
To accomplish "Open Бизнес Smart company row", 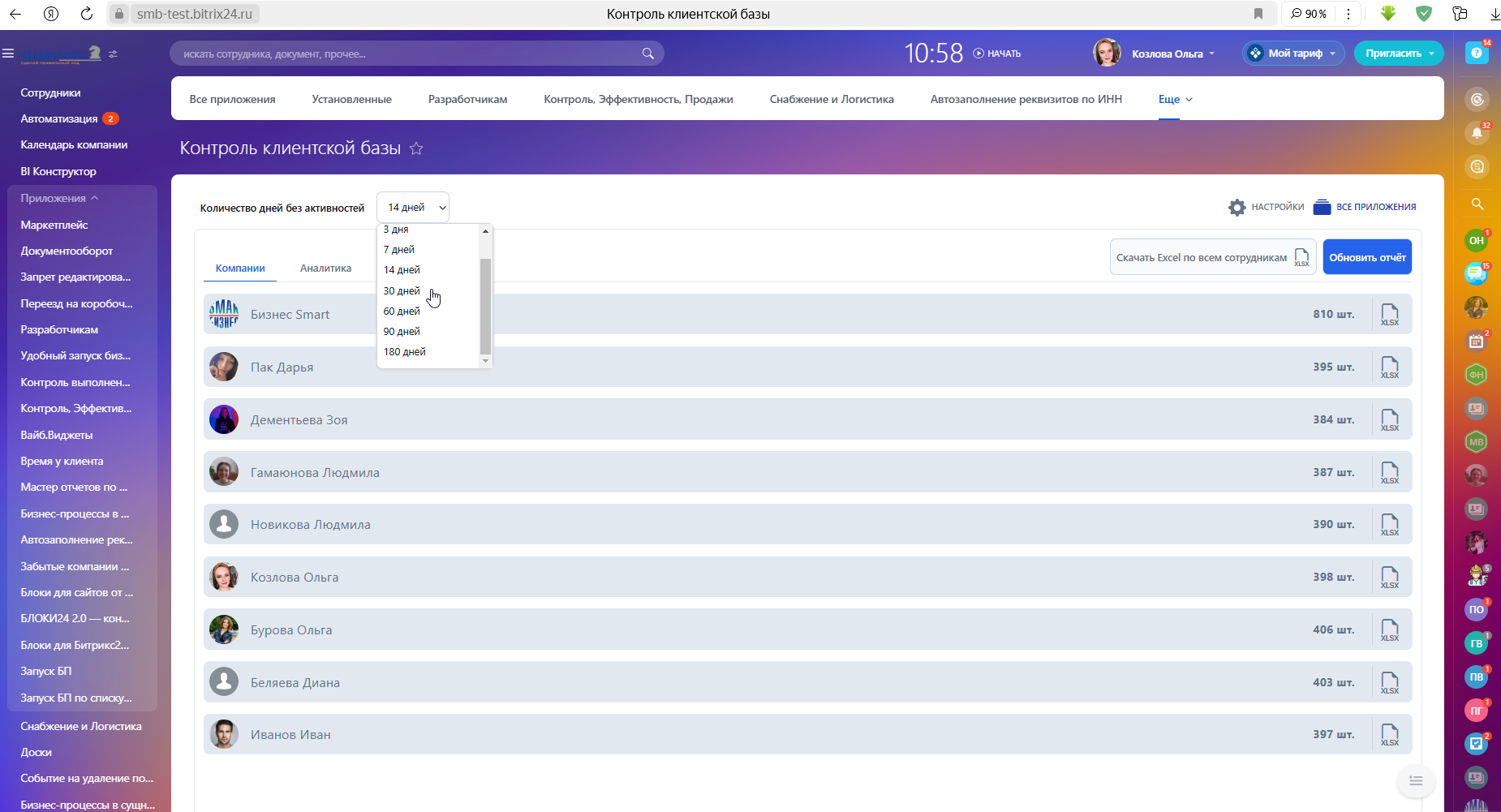I will [x=807, y=314].
